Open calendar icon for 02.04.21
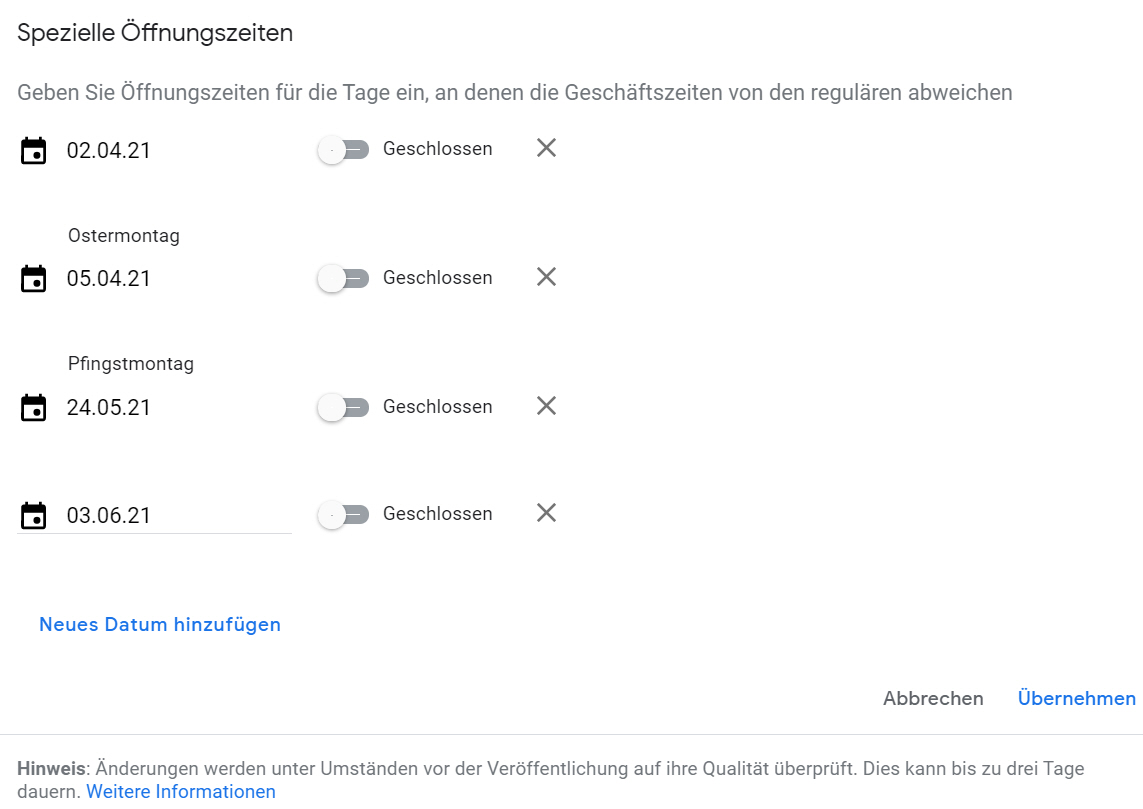The width and height of the screenshot is (1143, 809). [x=34, y=151]
